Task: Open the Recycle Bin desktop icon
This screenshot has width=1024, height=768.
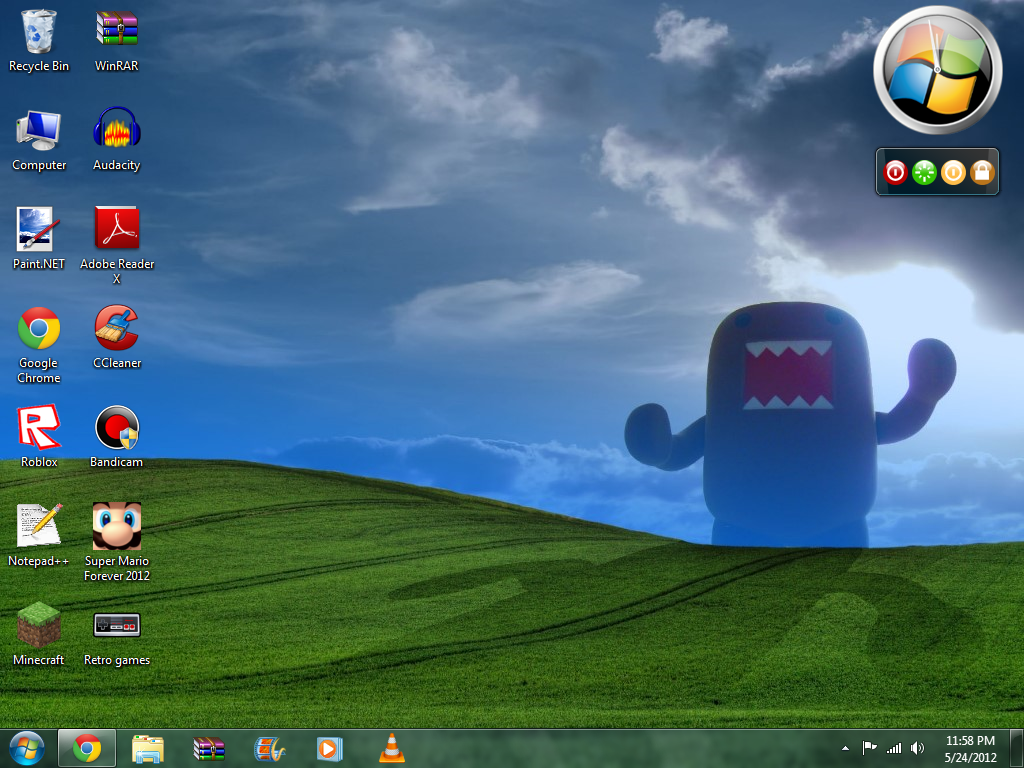Action: click(x=39, y=40)
